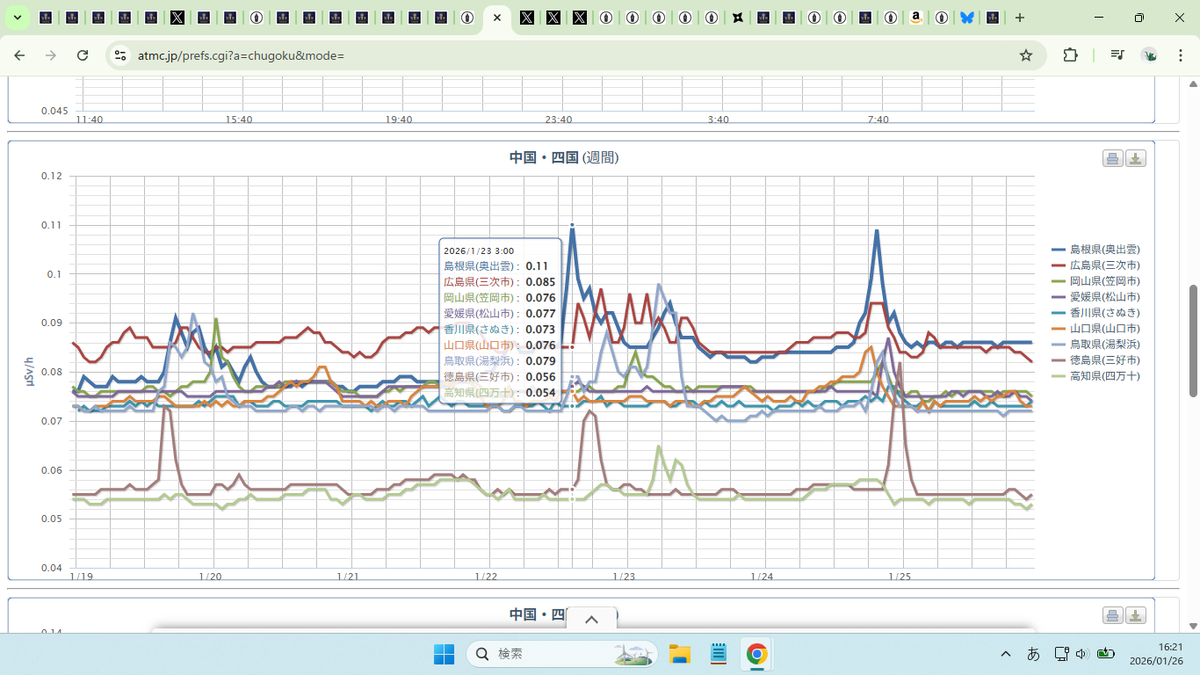
Task: Toggle the 島根県(奥出雲) series in the legend
Action: point(1096,249)
